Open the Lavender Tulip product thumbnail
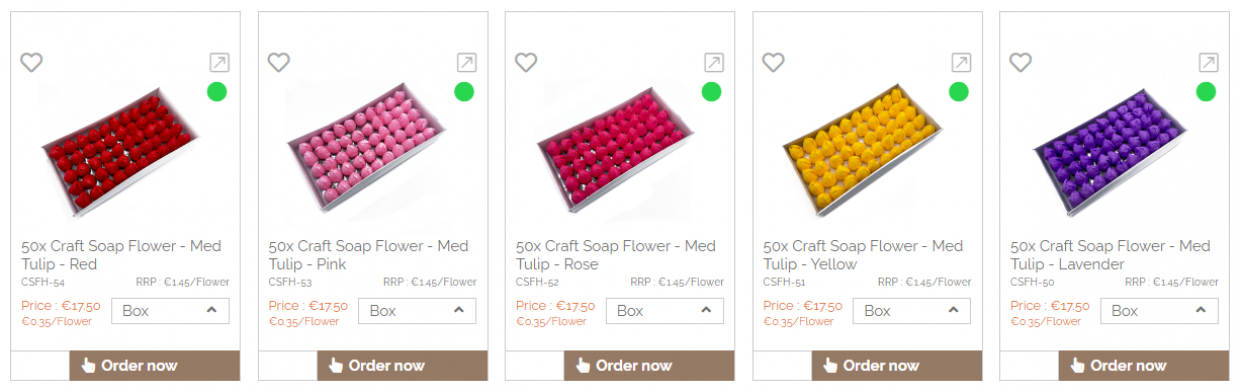 (1114, 152)
